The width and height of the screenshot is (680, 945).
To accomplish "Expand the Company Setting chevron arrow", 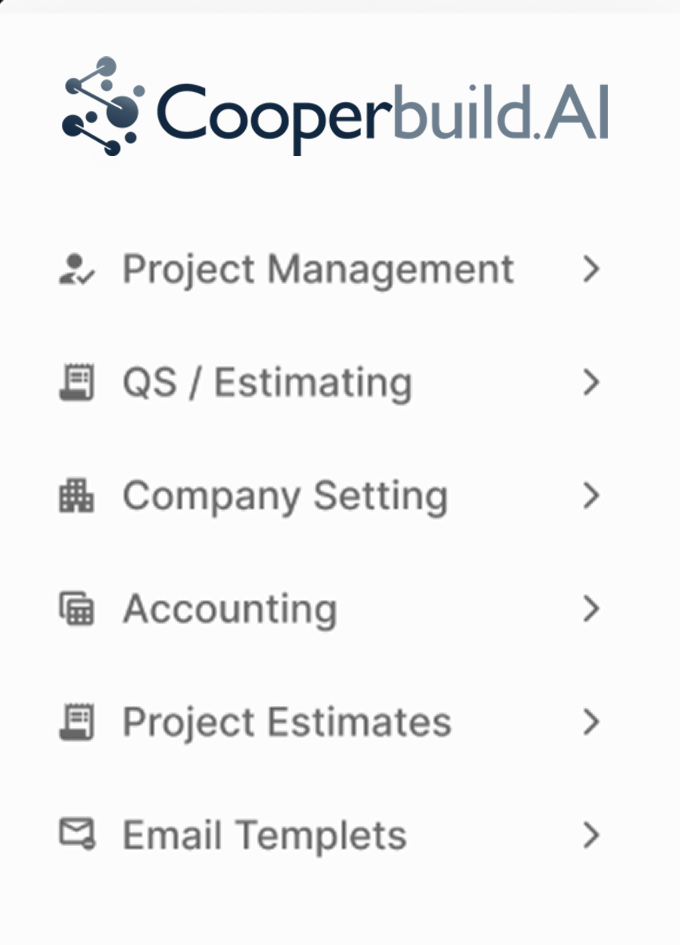I will (x=592, y=495).
